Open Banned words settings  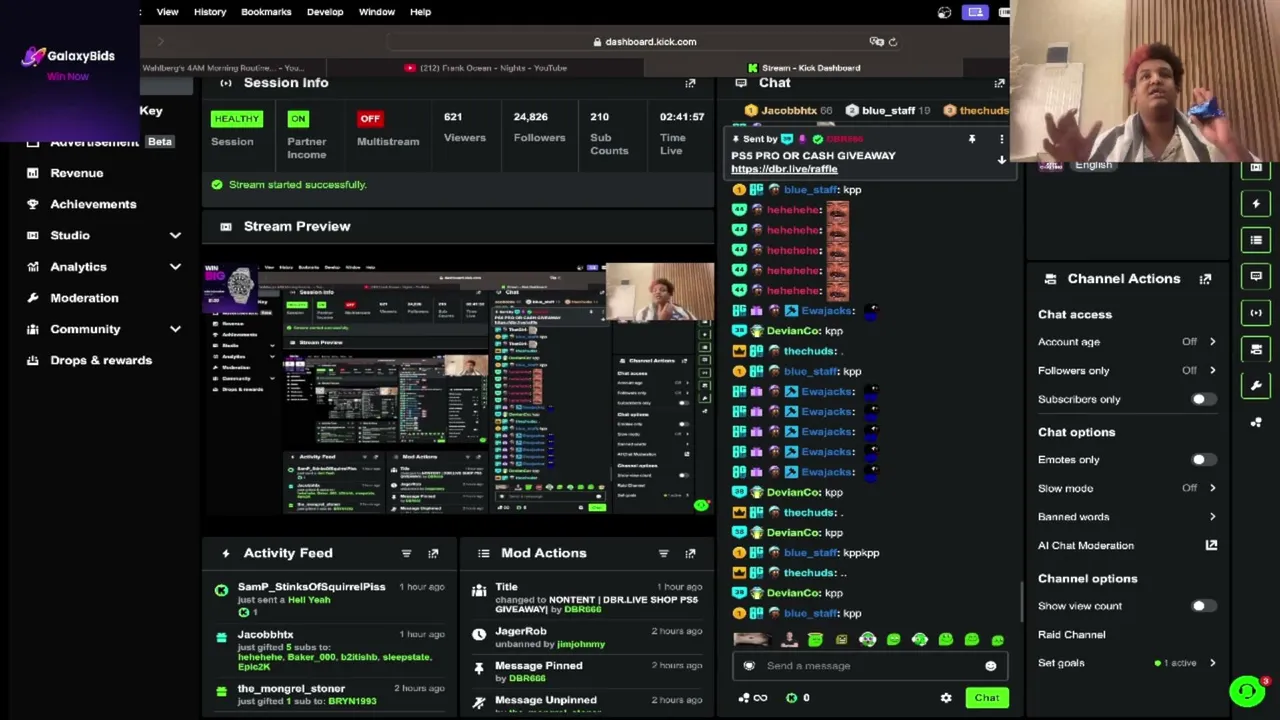coord(1127,517)
